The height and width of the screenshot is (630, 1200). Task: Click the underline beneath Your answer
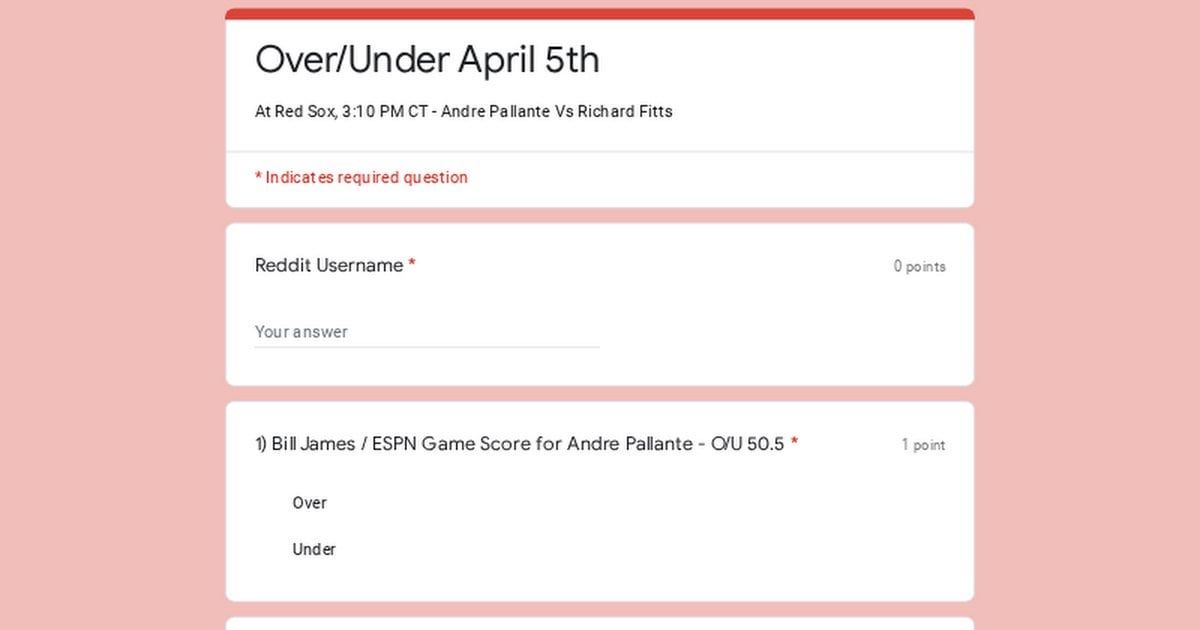click(x=426, y=347)
